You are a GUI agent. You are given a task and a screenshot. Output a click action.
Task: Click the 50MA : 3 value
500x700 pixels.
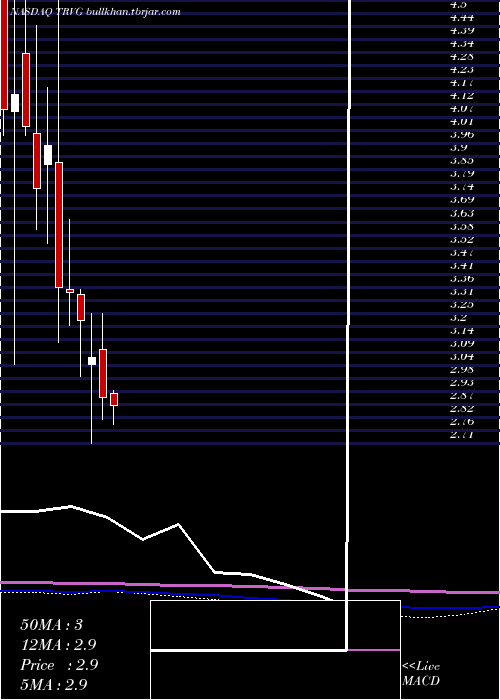click(52, 625)
